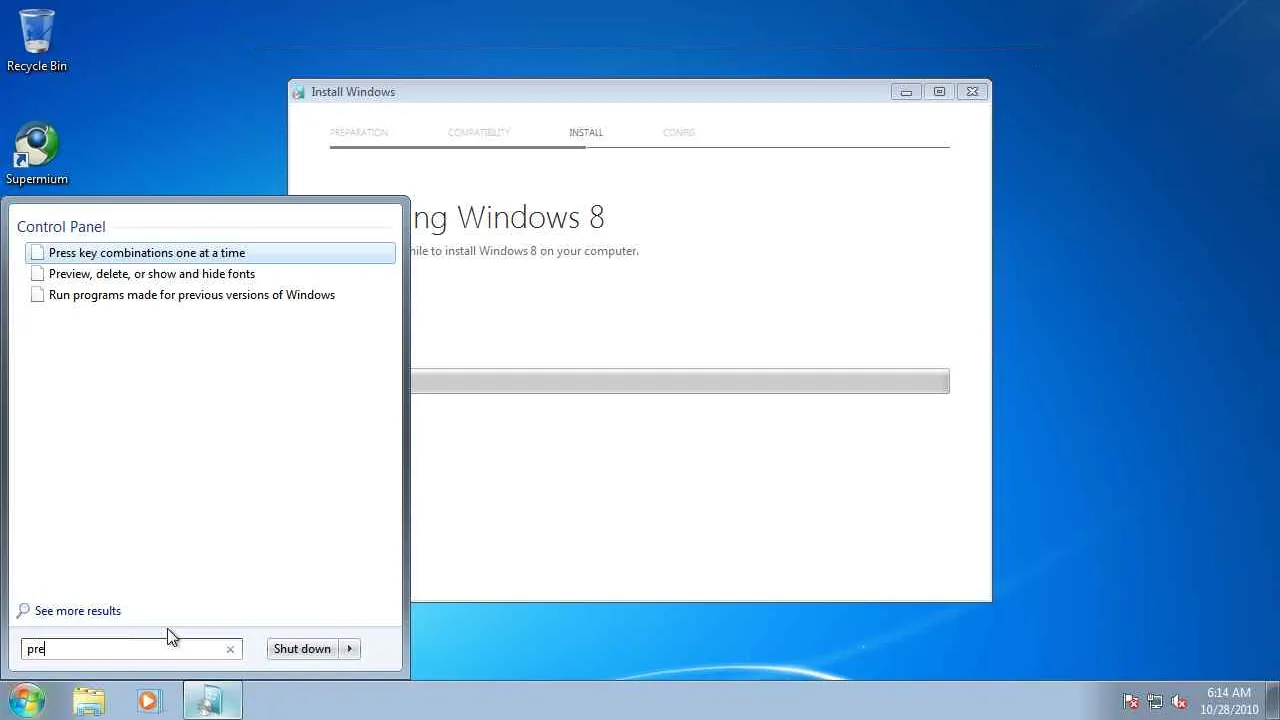Open See more results link
The image size is (1280, 720).
pos(78,611)
